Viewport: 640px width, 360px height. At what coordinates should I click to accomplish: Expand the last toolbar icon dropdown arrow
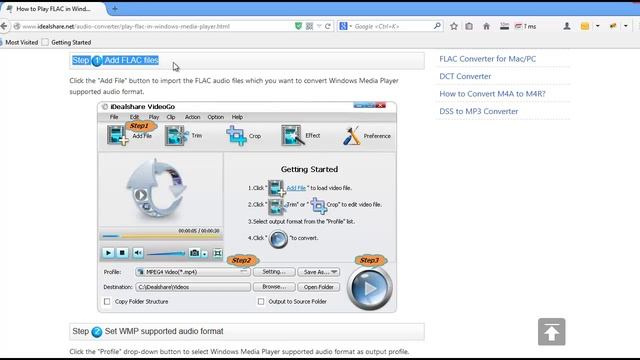pos(625,26)
